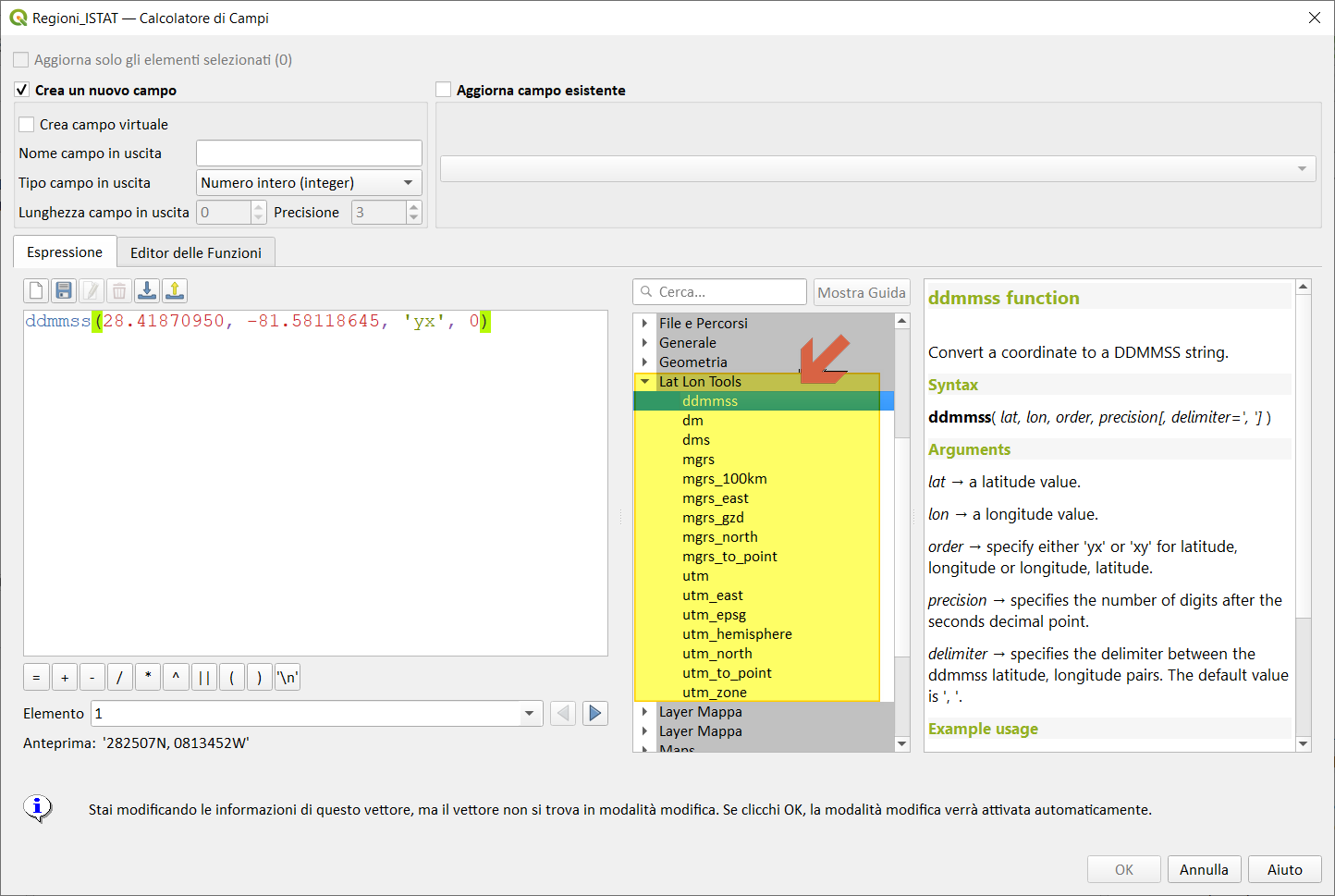Insert a newline character with '\n' button
The width and height of the screenshot is (1335, 896).
click(287, 676)
